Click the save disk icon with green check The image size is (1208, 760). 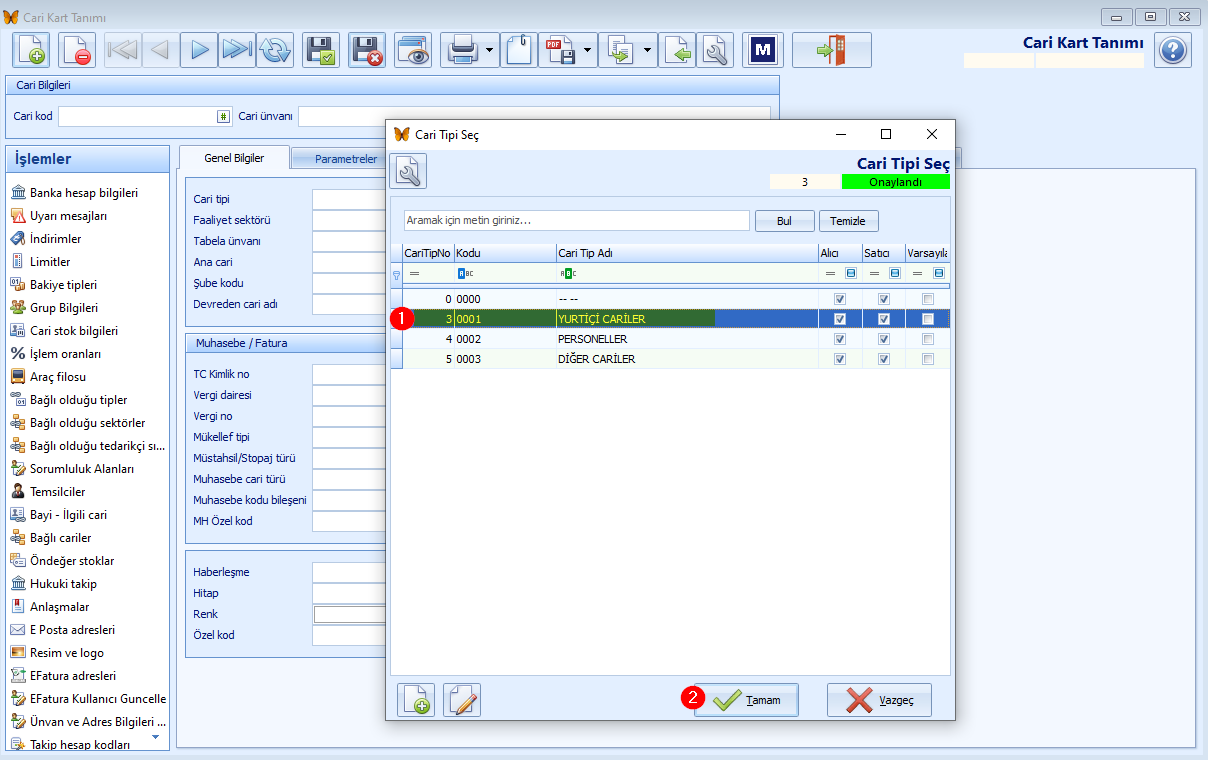[321, 50]
